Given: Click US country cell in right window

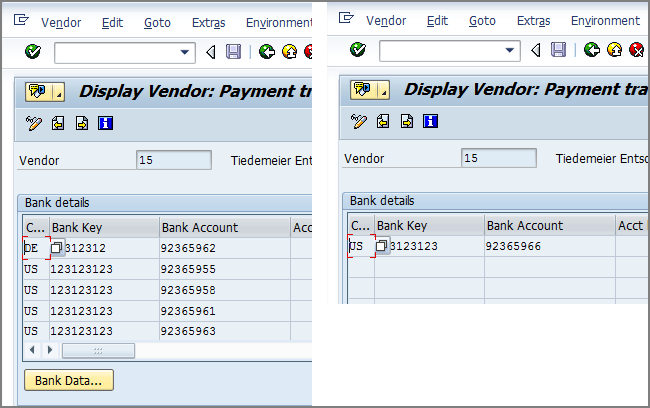Looking at the screenshot, I should tap(361, 246).
